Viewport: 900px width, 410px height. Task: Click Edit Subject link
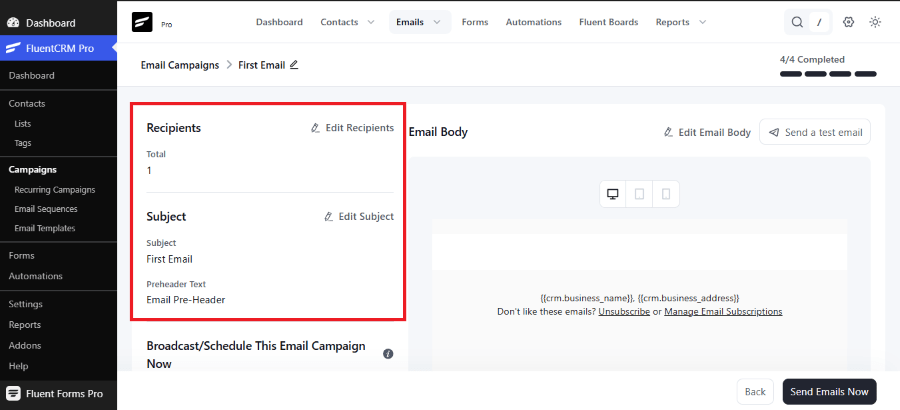click(x=359, y=216)
